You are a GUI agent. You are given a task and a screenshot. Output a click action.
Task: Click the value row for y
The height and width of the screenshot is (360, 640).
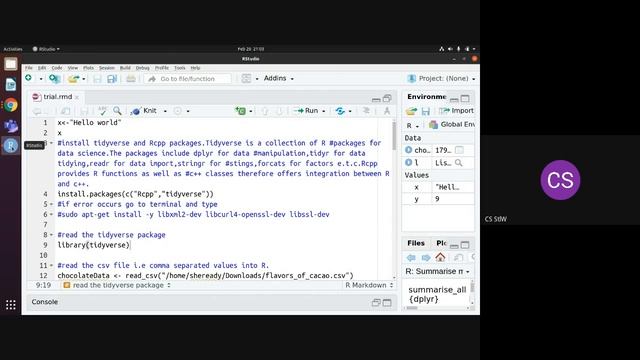coord(438,199)
